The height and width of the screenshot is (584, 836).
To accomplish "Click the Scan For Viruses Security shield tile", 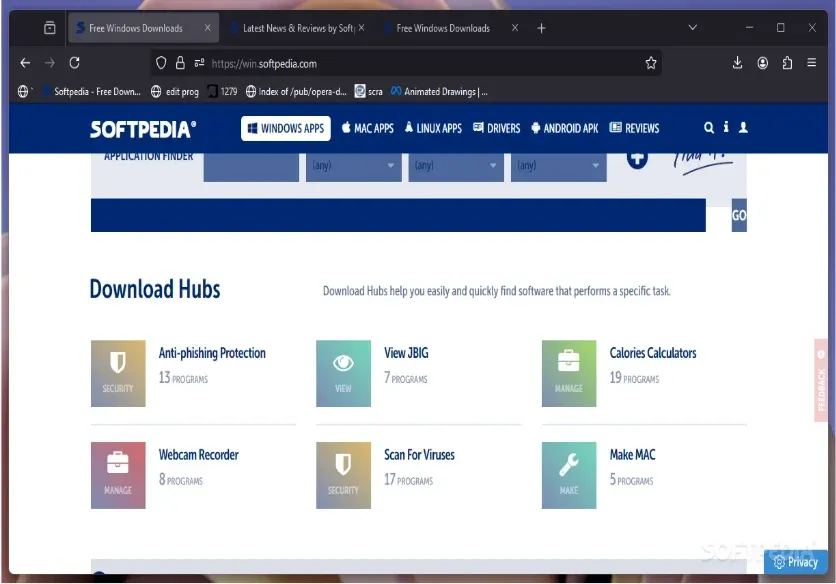I will 343,475.
